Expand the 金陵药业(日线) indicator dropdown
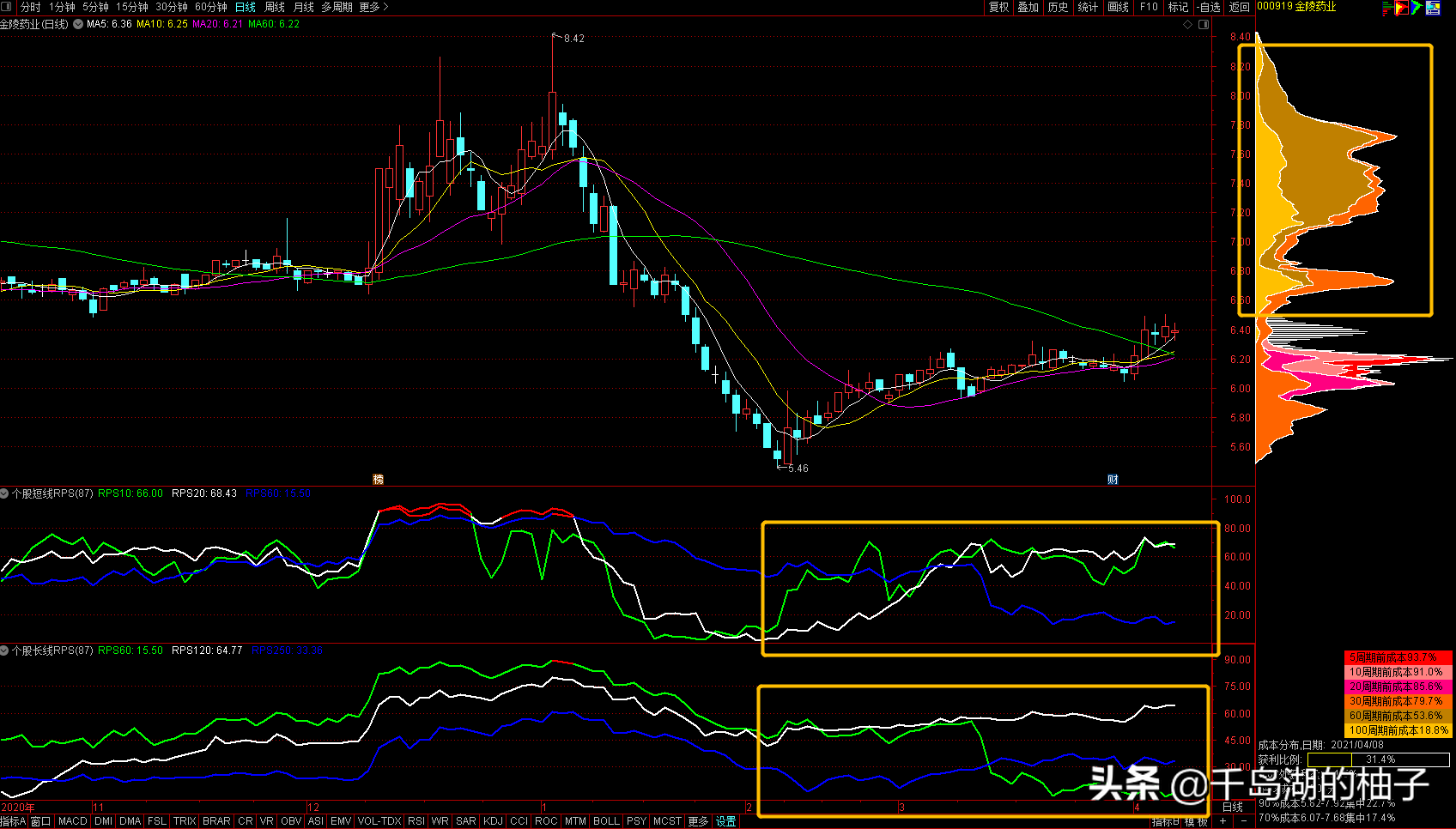1456x829 pixels. point(78,24)
